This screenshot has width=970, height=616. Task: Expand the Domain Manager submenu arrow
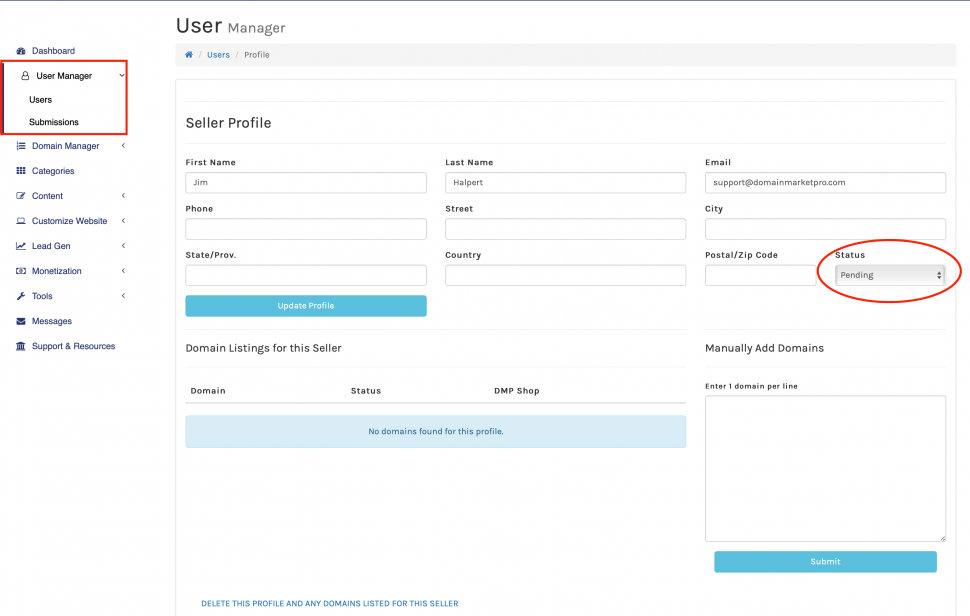coord(123,146)
